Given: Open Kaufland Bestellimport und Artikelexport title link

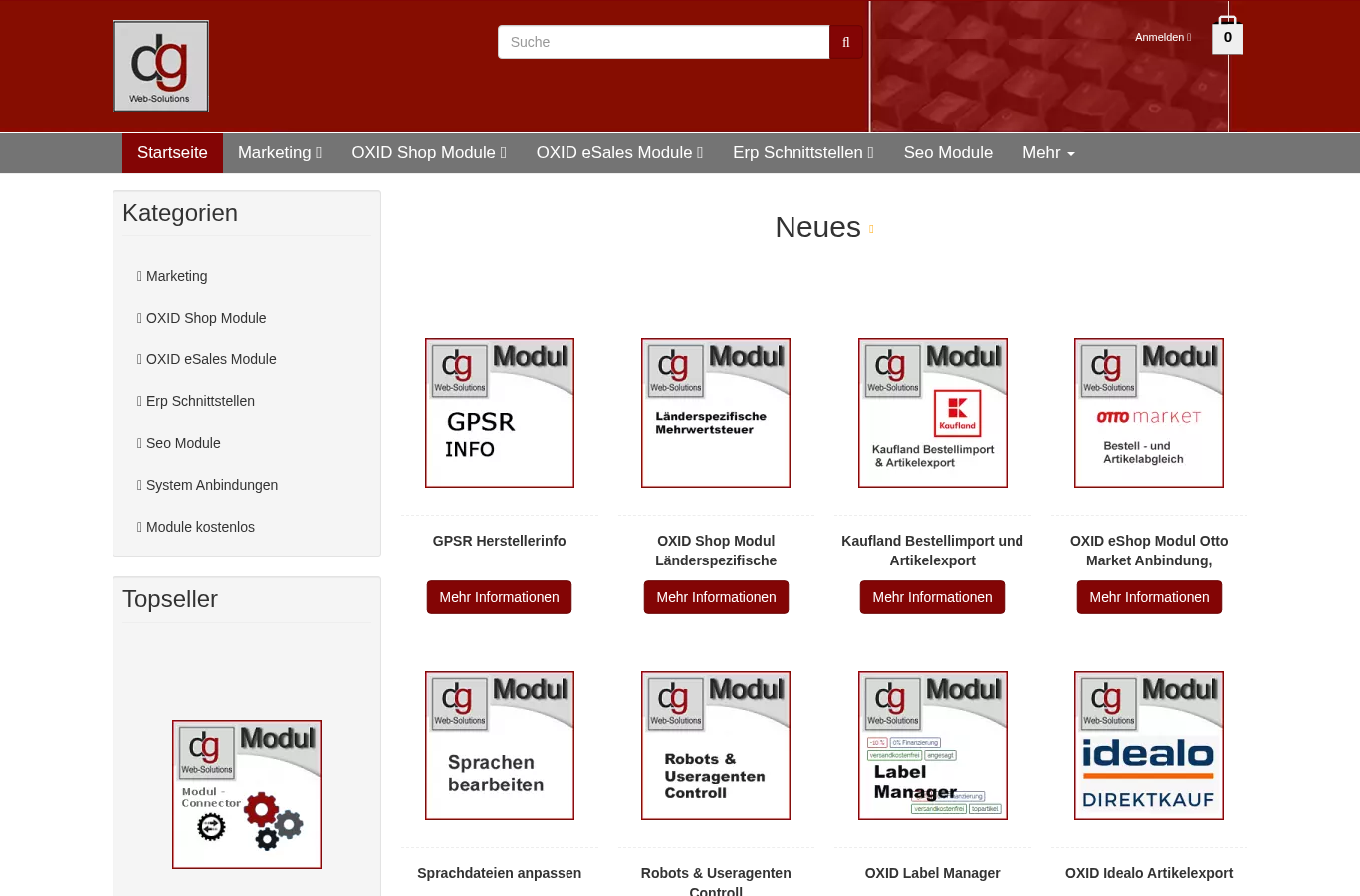Looking at the screenshot, I should (x=933, y=551).
